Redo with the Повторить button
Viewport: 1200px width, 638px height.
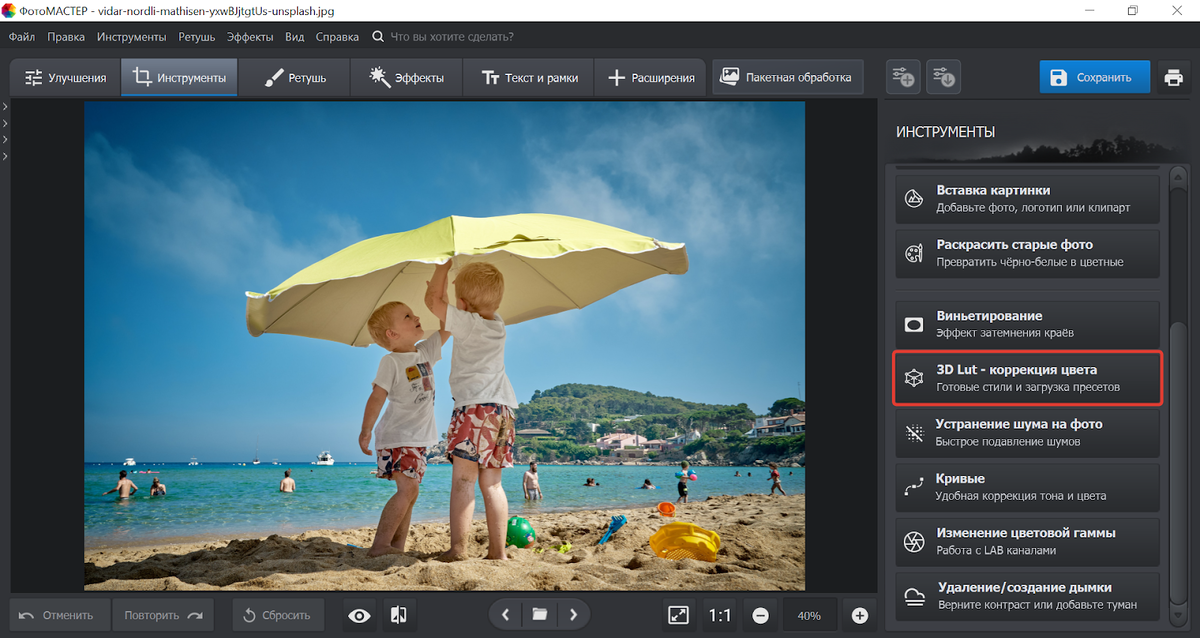tap(163, 615)
